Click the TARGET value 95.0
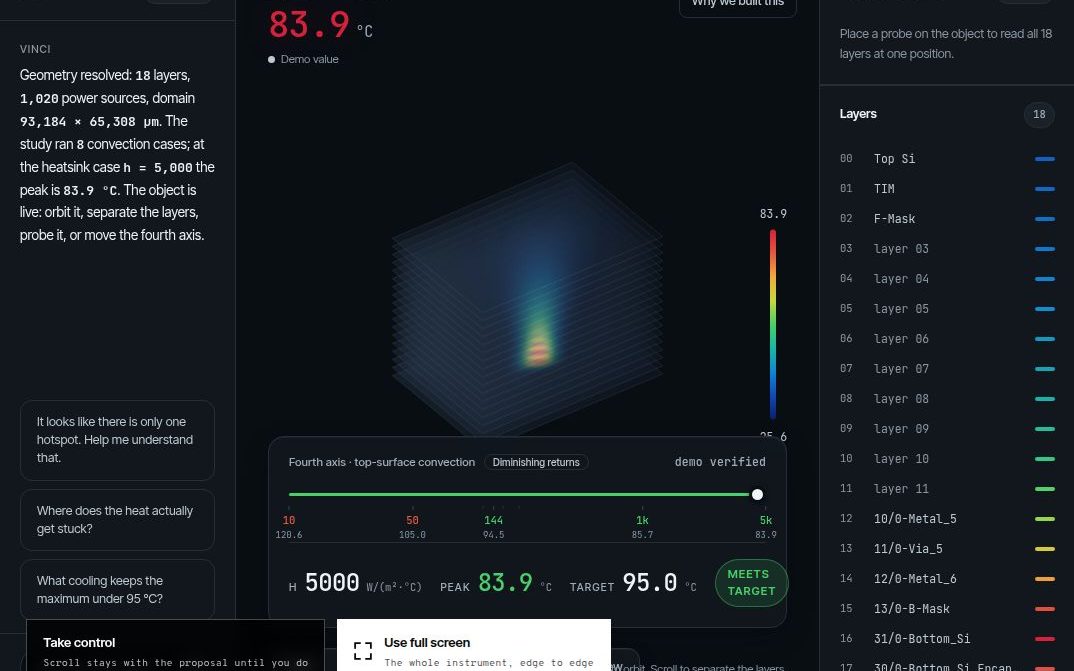The height and width of the screenshot is (671, 1074). coord(649,583)
